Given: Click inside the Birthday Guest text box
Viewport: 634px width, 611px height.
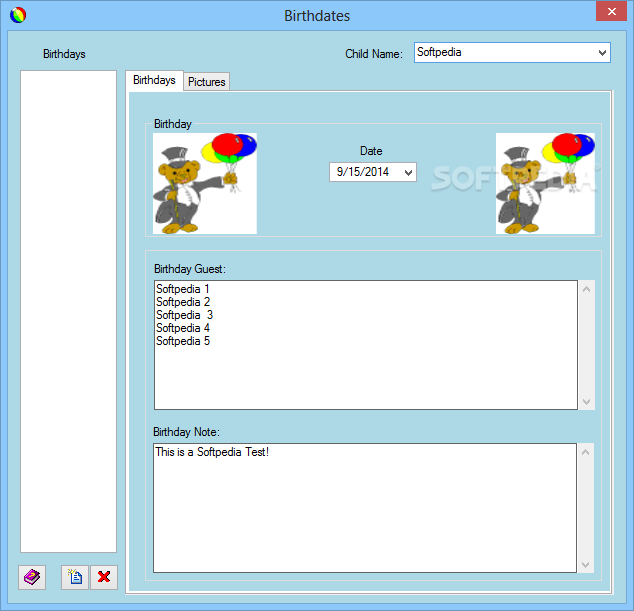Looking at the screenshot, I should pos(366,345).
